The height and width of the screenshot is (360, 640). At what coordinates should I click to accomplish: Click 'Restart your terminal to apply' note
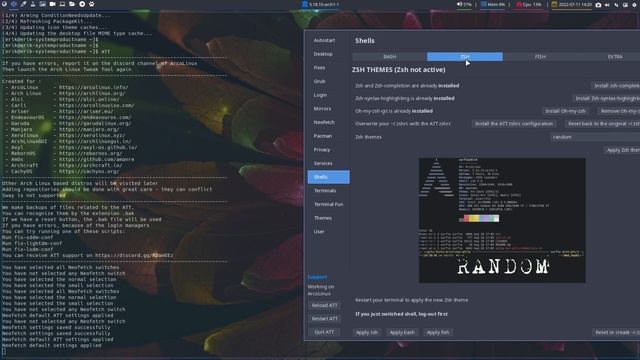tap(411, 300)
